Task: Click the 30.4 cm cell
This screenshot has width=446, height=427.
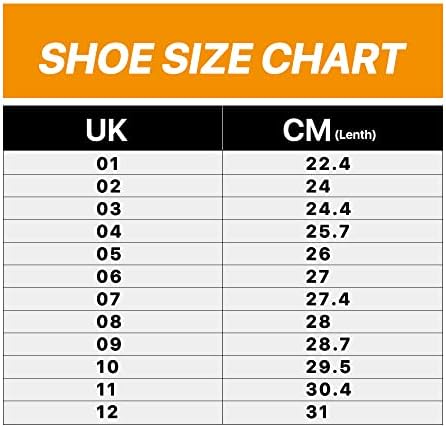Action: 333,390
